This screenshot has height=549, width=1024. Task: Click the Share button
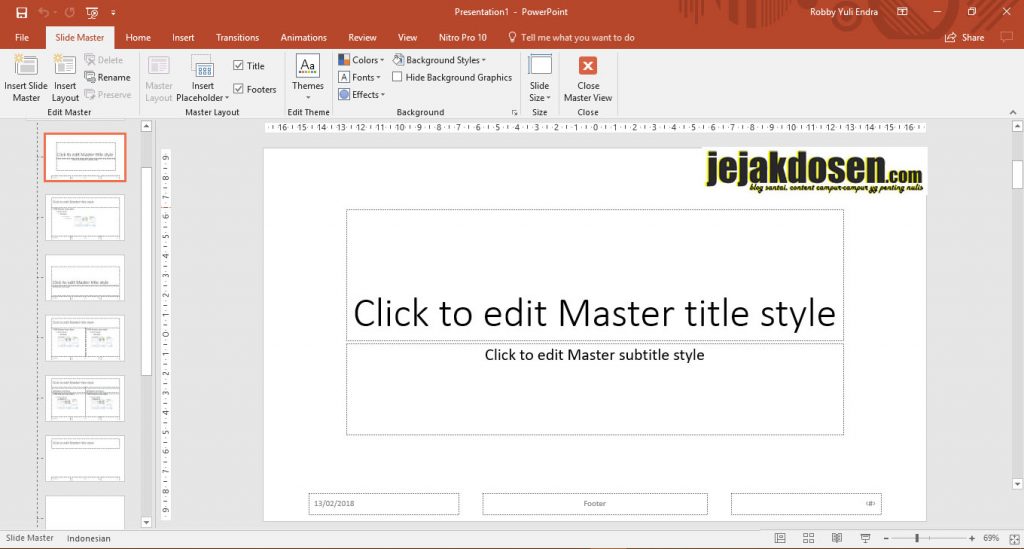coord(965,37)
